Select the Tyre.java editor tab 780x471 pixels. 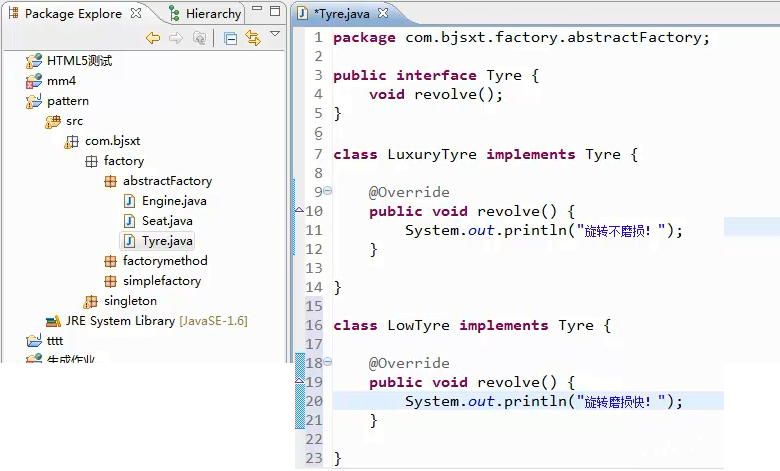[x=341, y=14]
